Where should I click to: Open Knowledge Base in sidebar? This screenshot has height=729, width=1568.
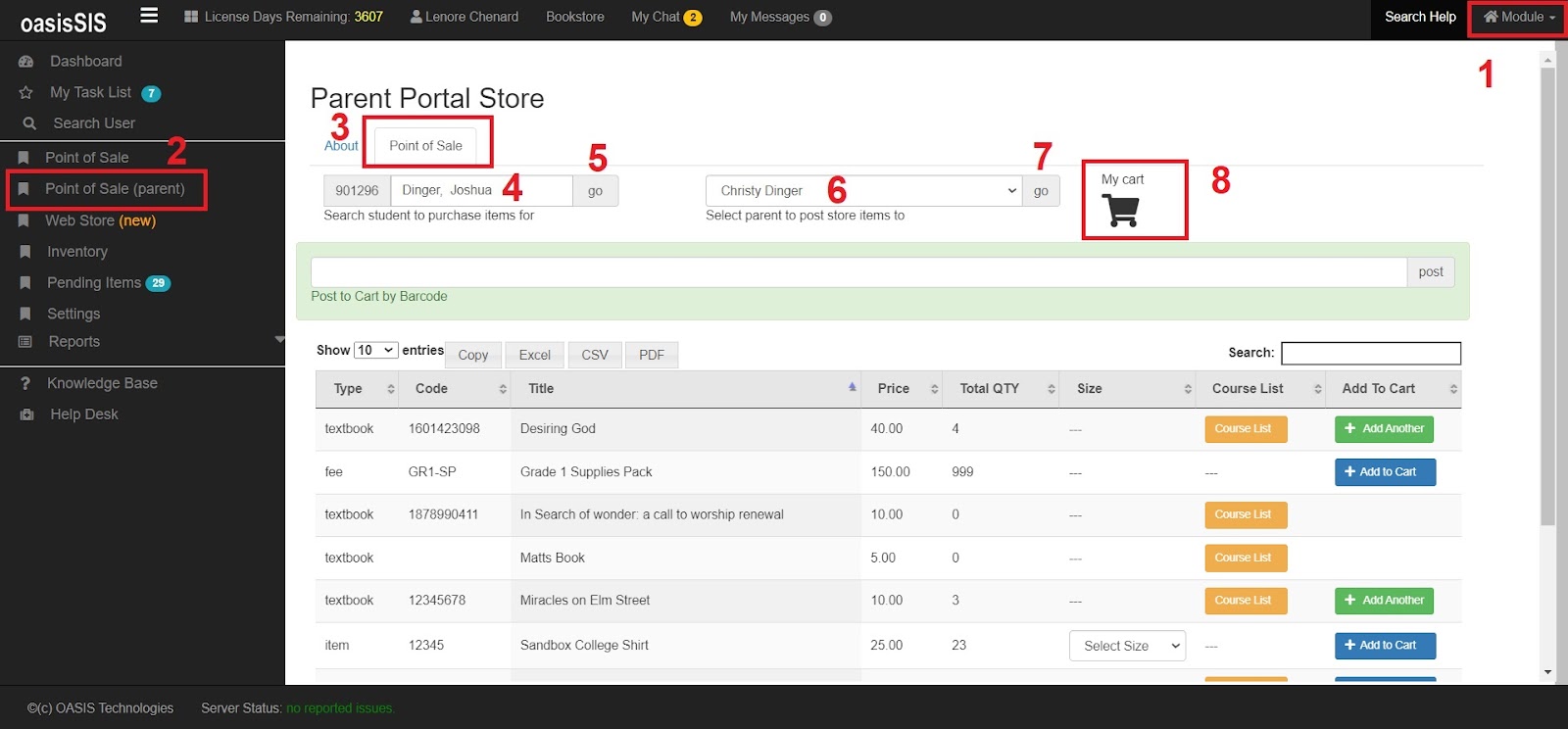(102, 384)
